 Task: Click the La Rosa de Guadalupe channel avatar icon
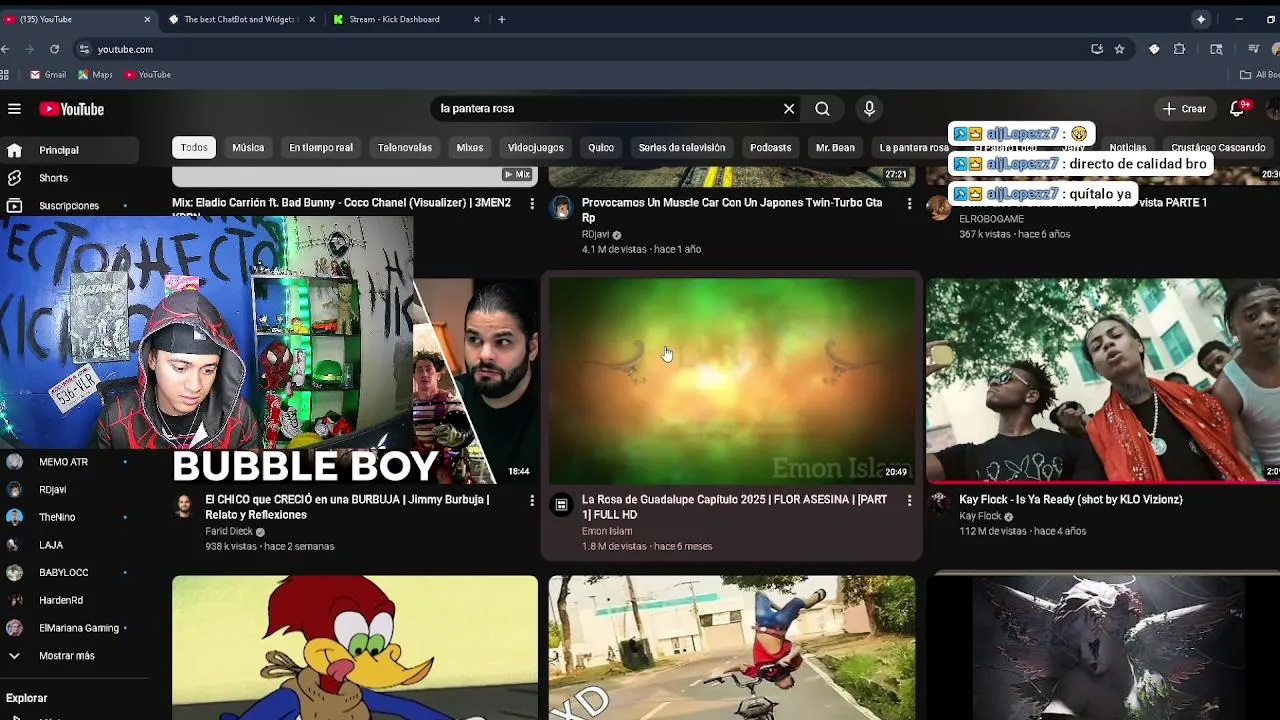(x=561, y=505)
